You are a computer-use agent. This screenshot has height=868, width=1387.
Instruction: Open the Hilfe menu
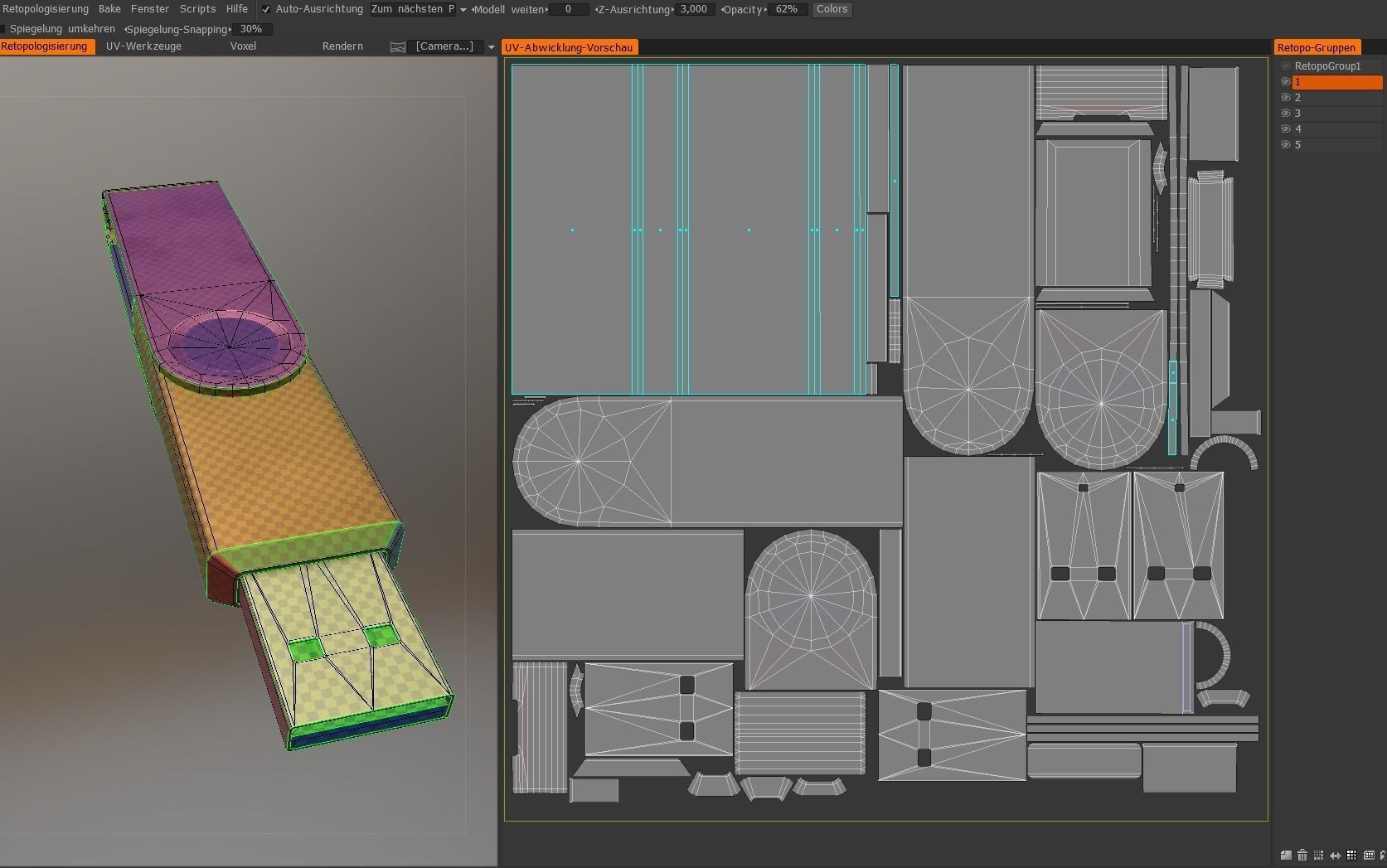(237, 9)
